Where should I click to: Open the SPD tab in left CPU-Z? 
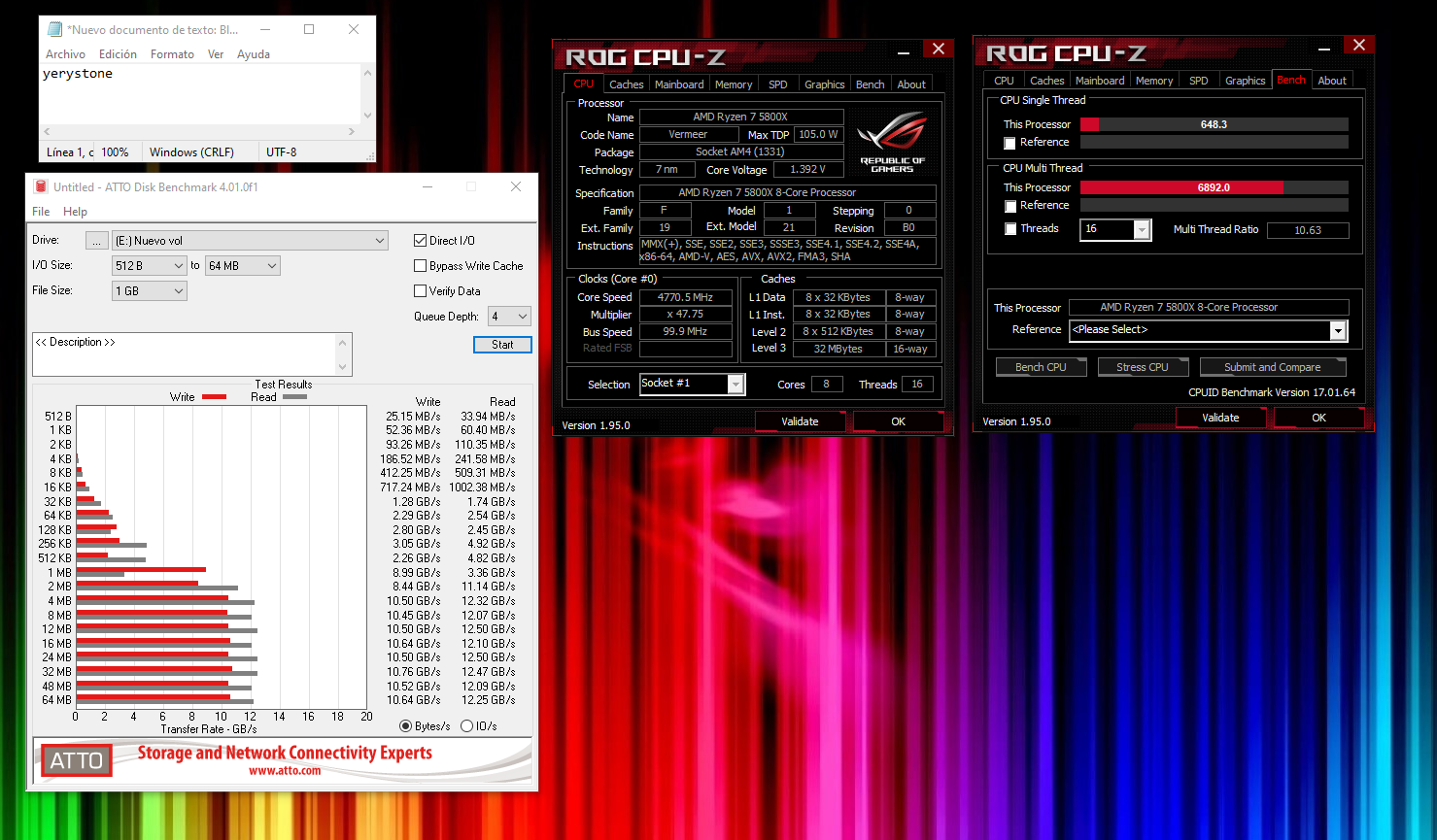click(778, 84)
